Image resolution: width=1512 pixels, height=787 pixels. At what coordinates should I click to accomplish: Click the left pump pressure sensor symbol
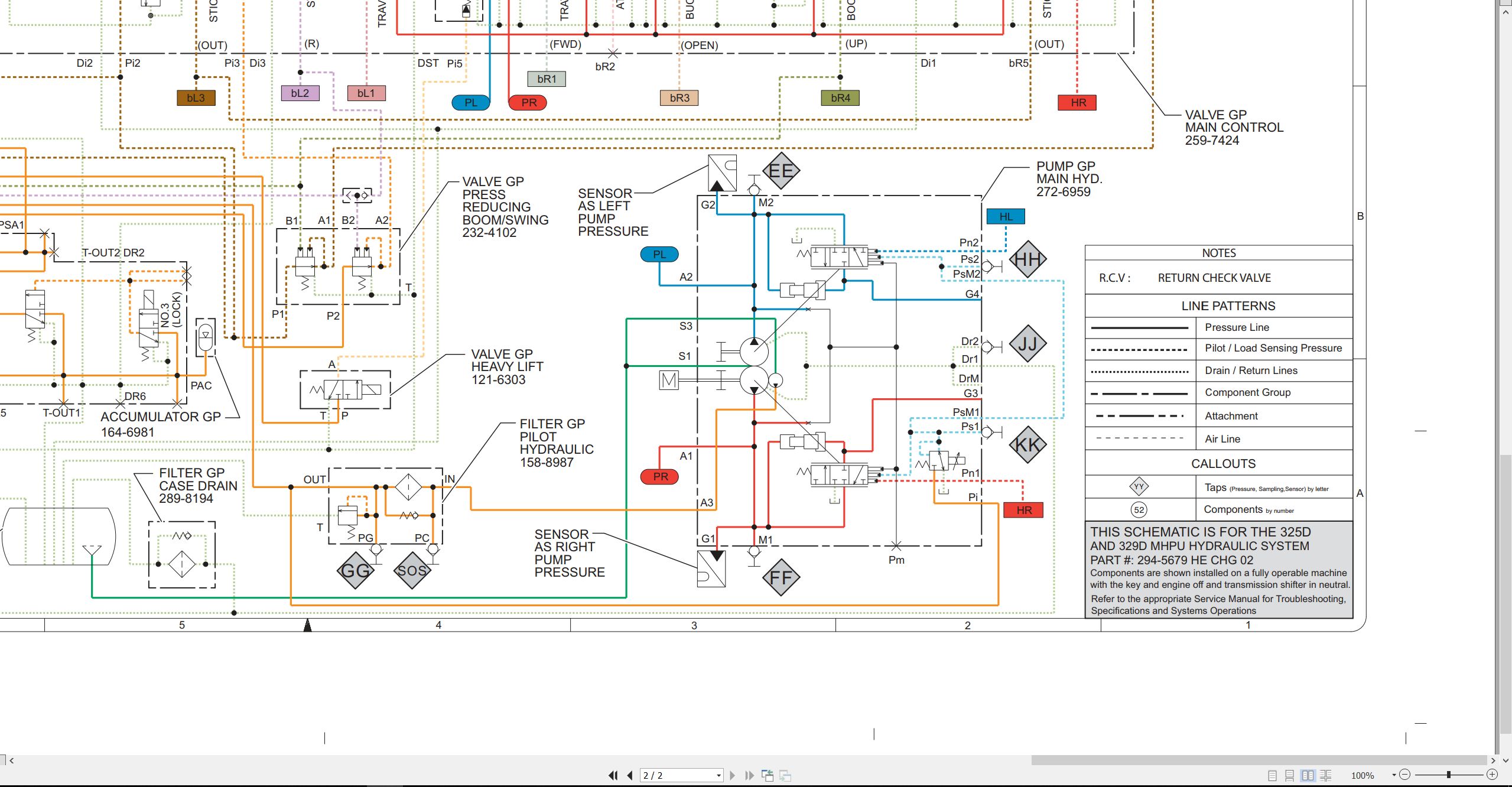(722, 173)
